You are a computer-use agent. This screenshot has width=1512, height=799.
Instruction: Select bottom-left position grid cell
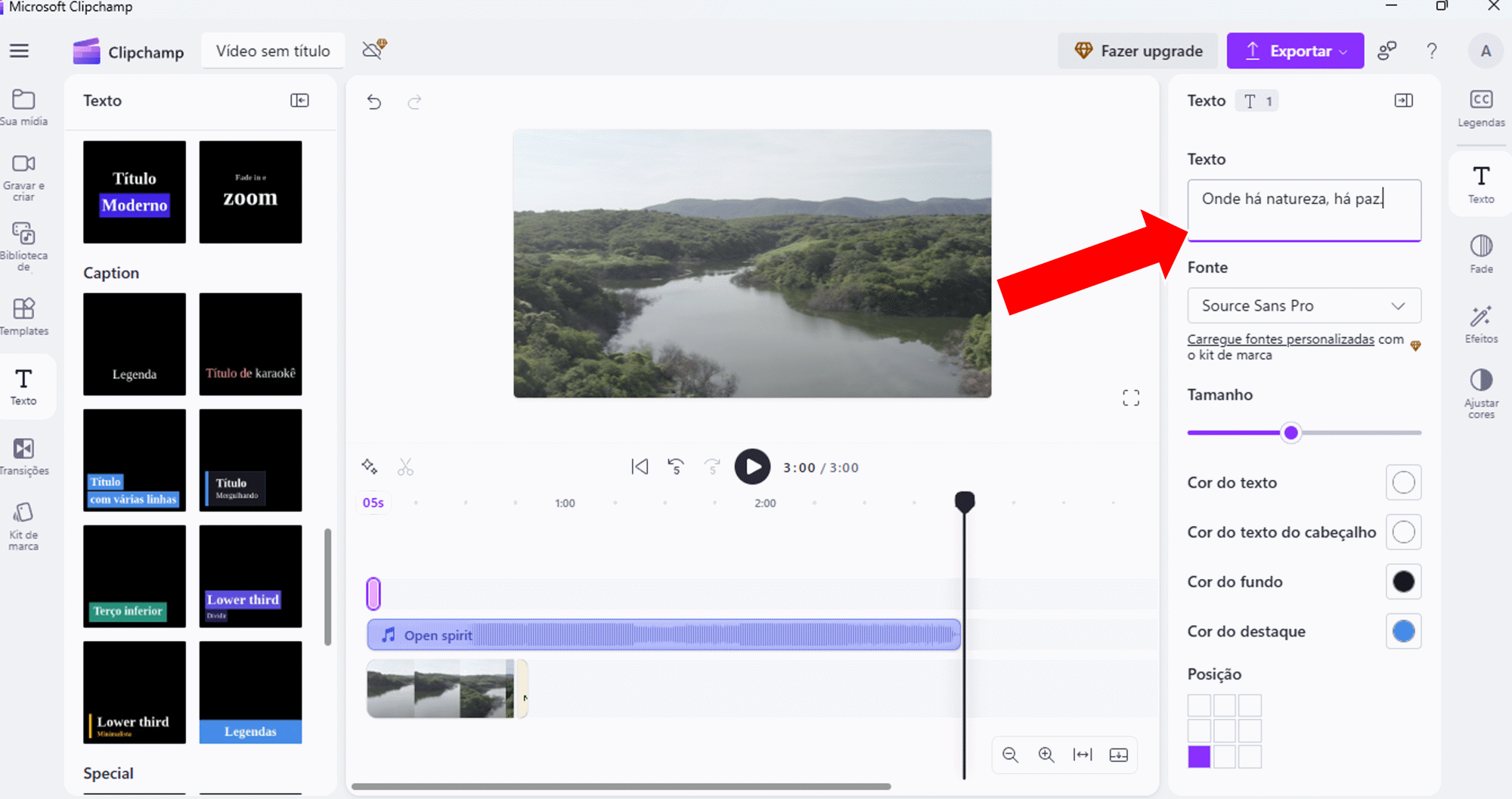(x=1199, y=756)
